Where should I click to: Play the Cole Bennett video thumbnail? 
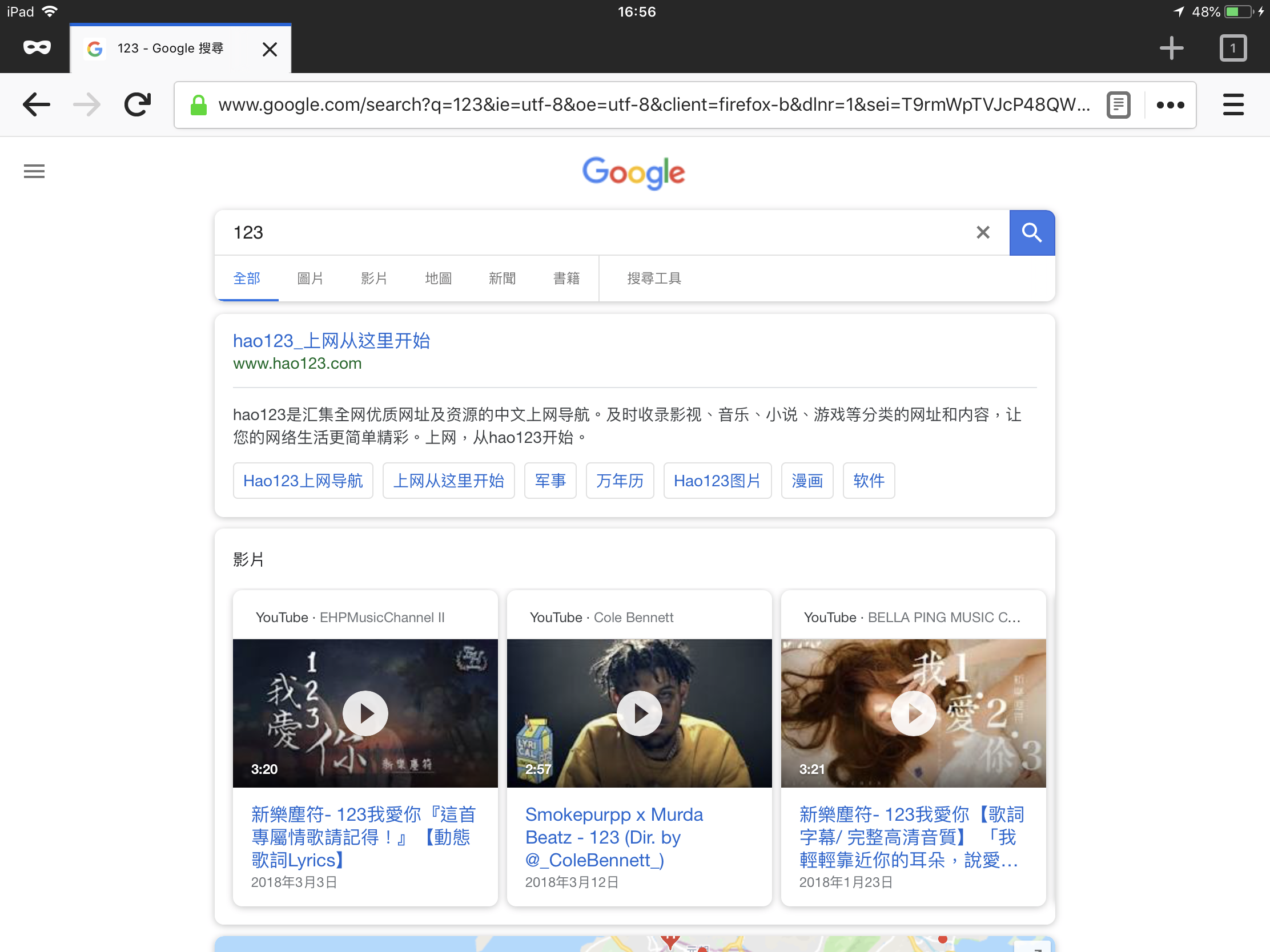click(639, 713)
